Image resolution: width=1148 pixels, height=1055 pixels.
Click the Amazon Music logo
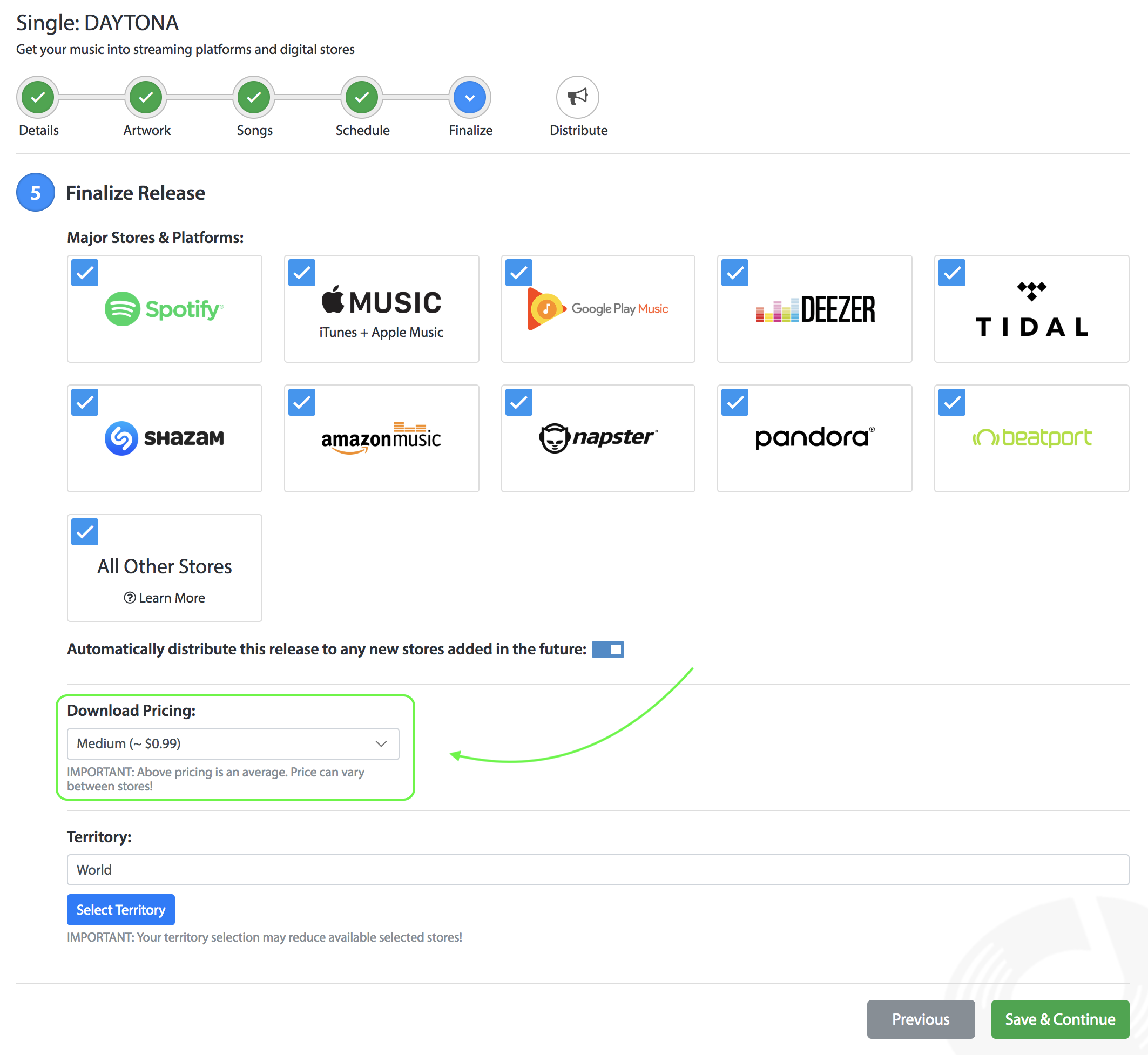tap(381, 438)
